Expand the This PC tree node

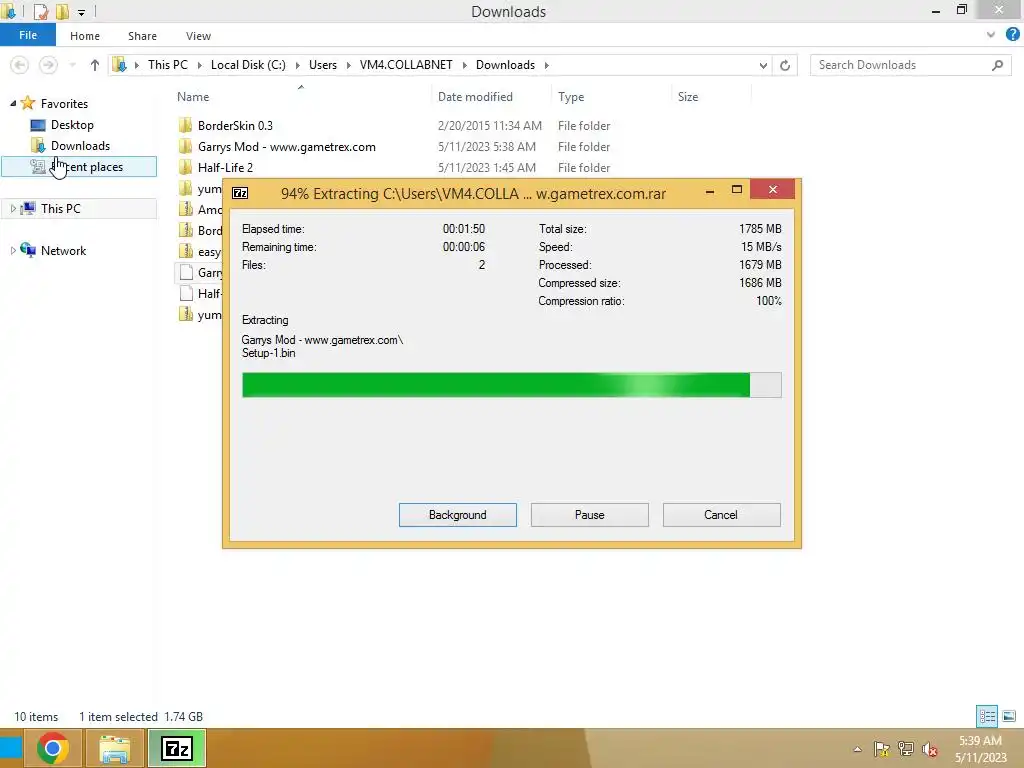click(13, 208)
